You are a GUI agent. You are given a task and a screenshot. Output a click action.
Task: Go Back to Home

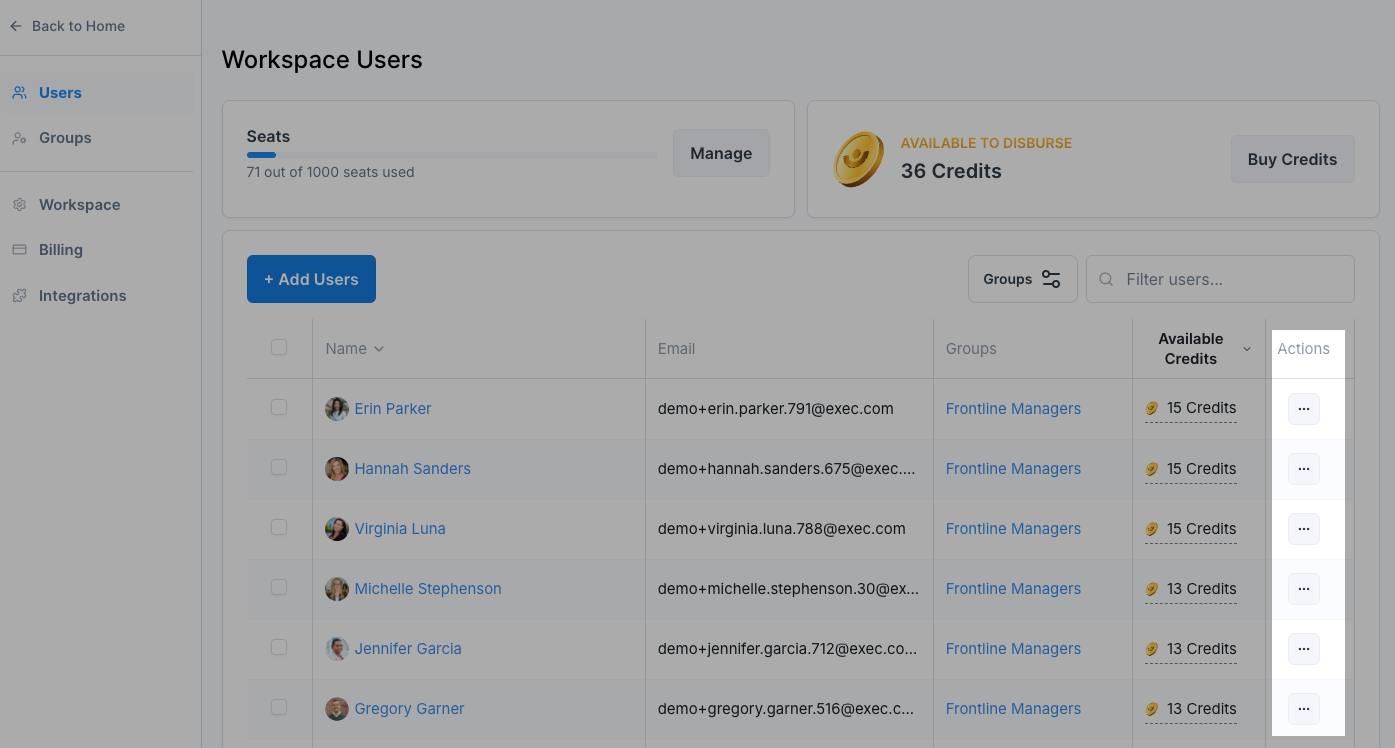[x=68, y=26]
